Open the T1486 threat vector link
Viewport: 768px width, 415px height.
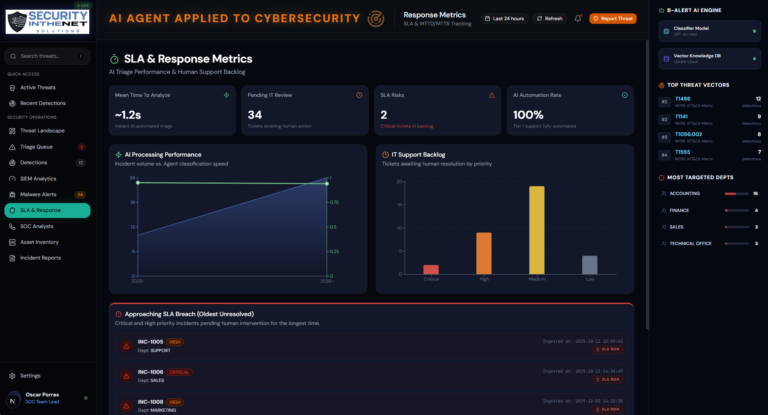click(682, 98)
